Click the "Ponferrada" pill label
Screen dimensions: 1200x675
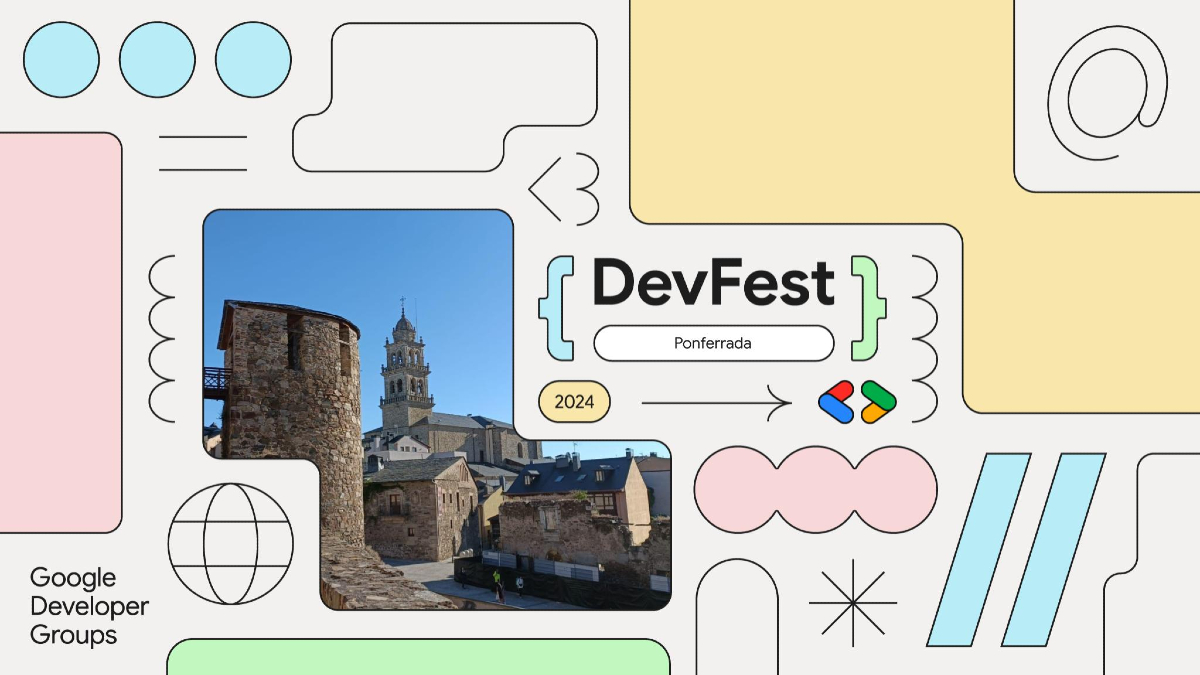click(713, 343)
